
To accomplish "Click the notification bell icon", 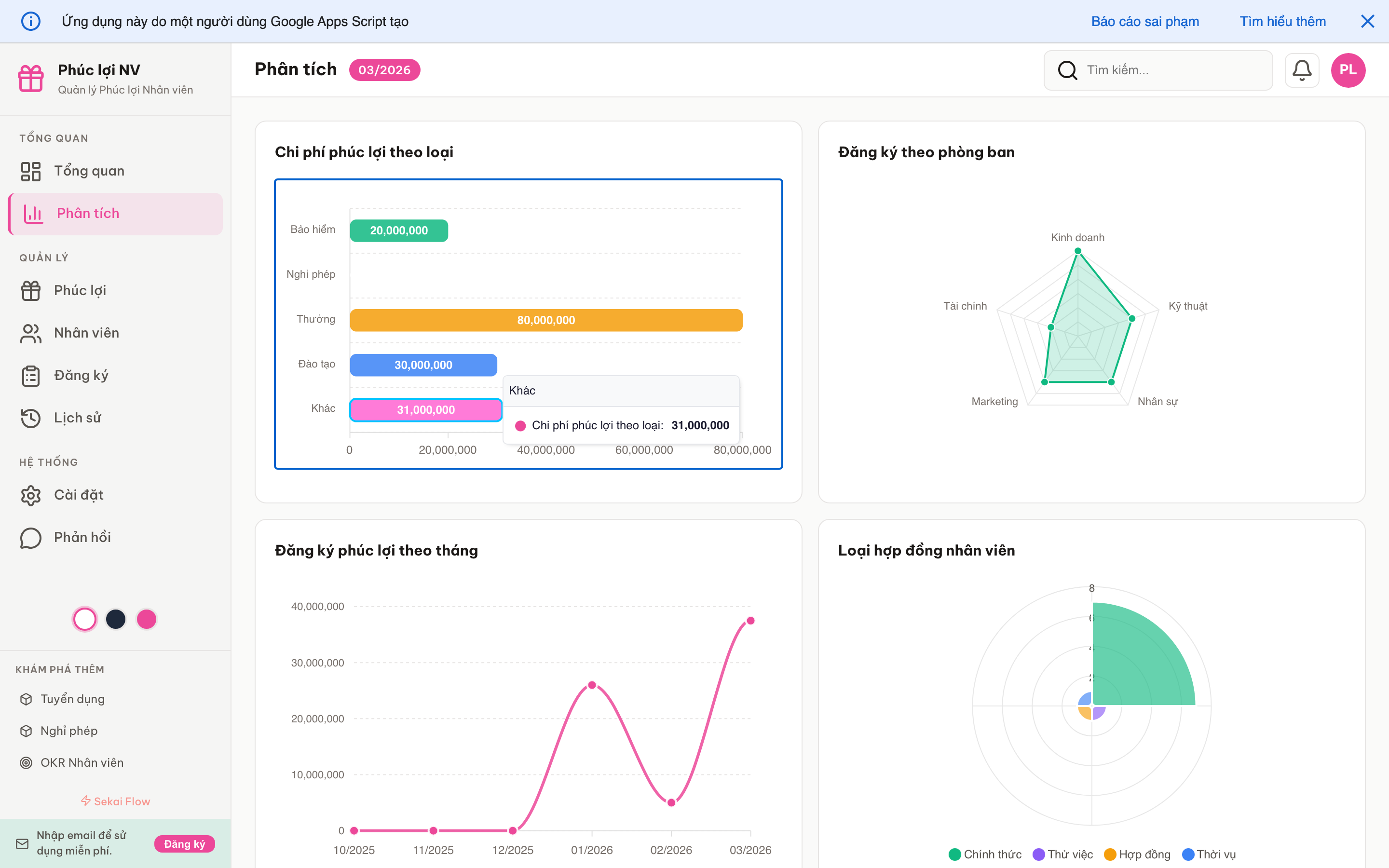I will (1301, 70).
